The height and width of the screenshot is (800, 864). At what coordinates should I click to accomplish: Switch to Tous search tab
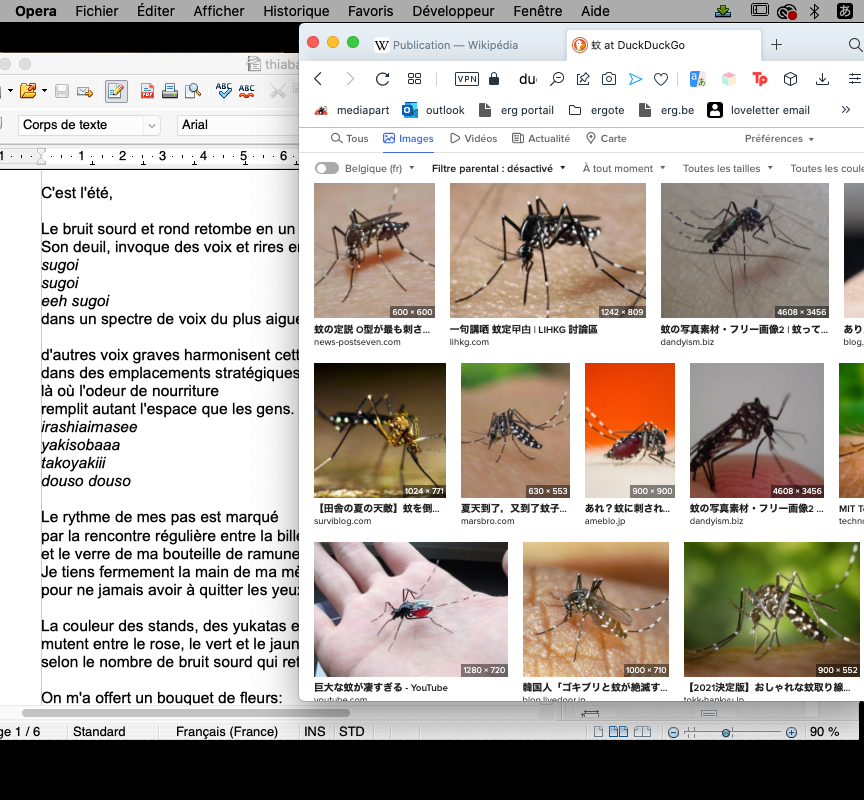(x=349, y=138)
